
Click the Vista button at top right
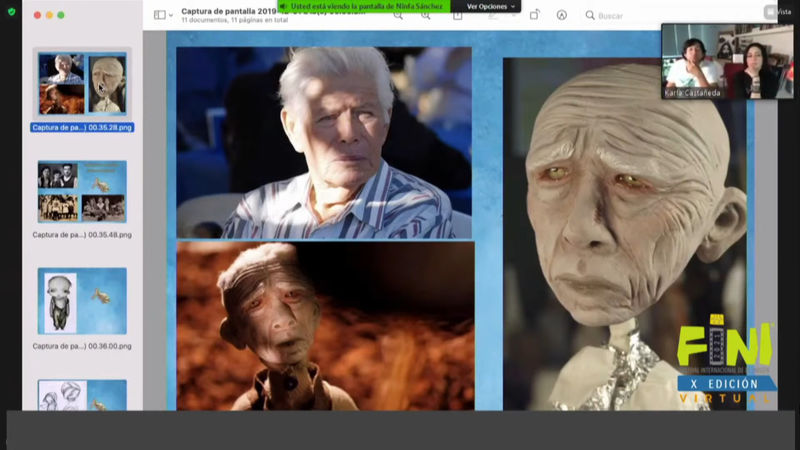[778, 12]
